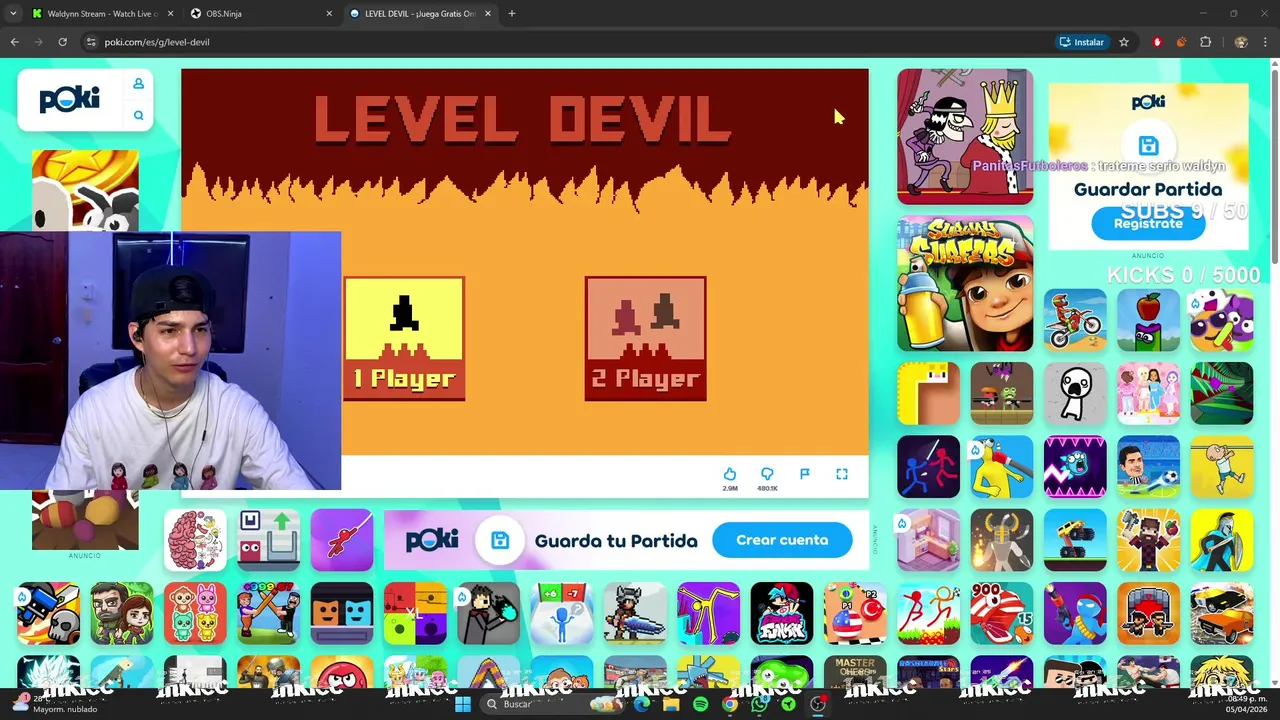Open the screaming white face game icon
This screenshot has height=720, width=1280.
click(x=1075, y=393)
